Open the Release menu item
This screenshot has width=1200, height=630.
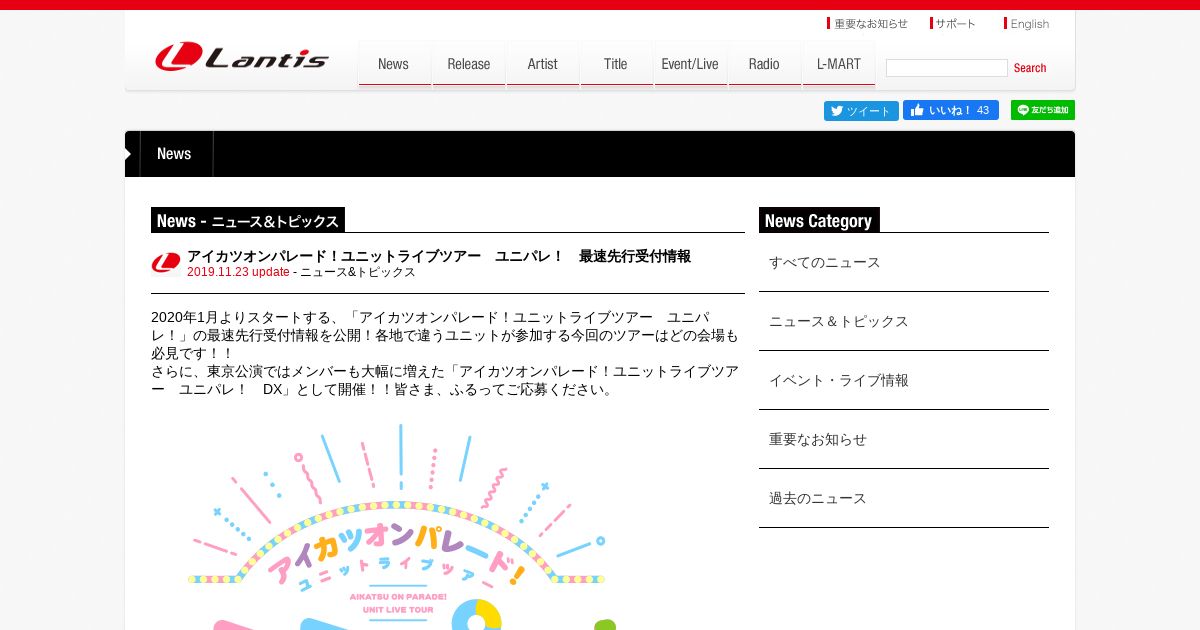(468, 64)
